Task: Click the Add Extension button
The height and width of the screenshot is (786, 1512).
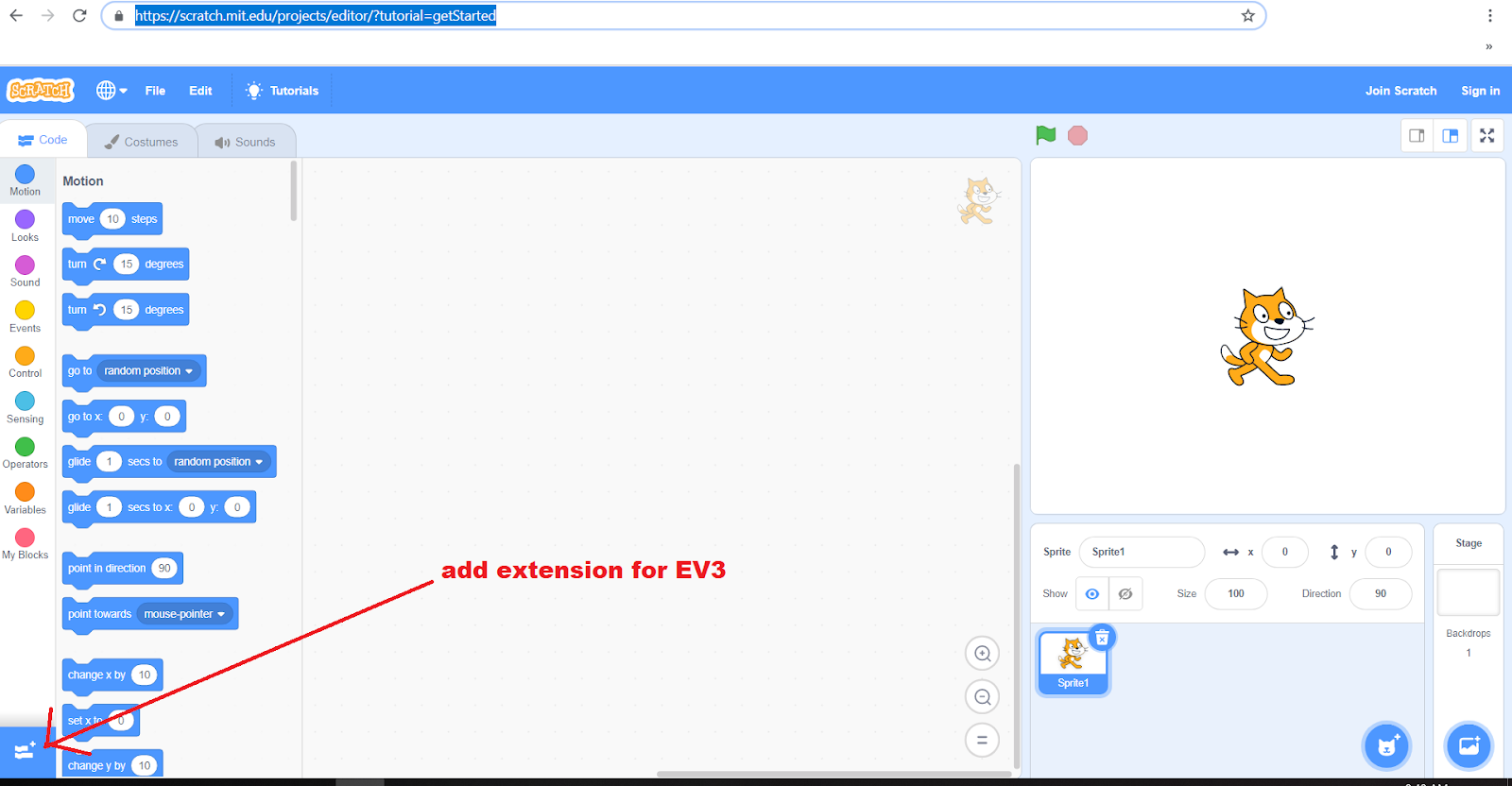Action: click(x=26, y=751)
